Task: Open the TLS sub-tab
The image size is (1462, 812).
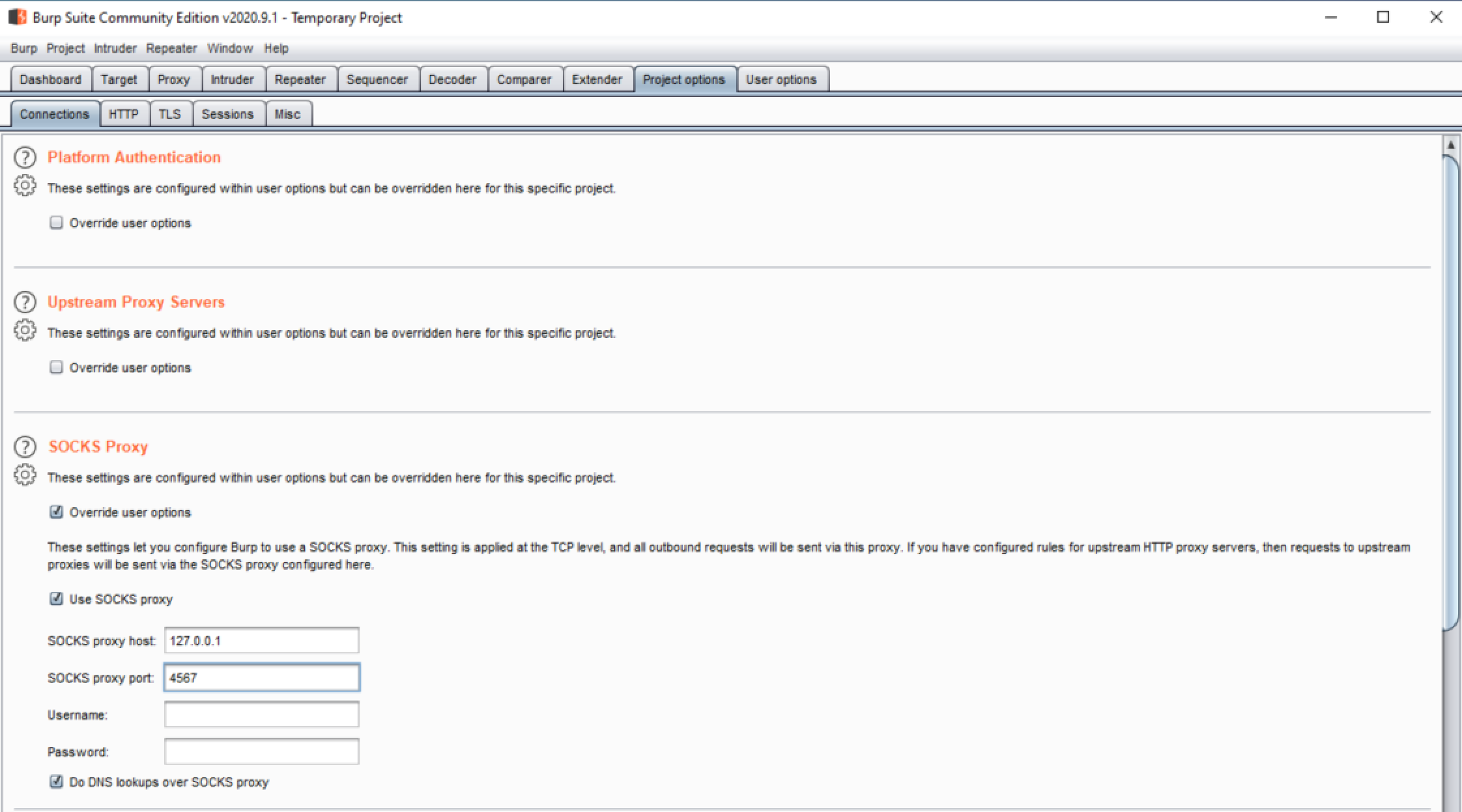Action: (x=170, y=114)
